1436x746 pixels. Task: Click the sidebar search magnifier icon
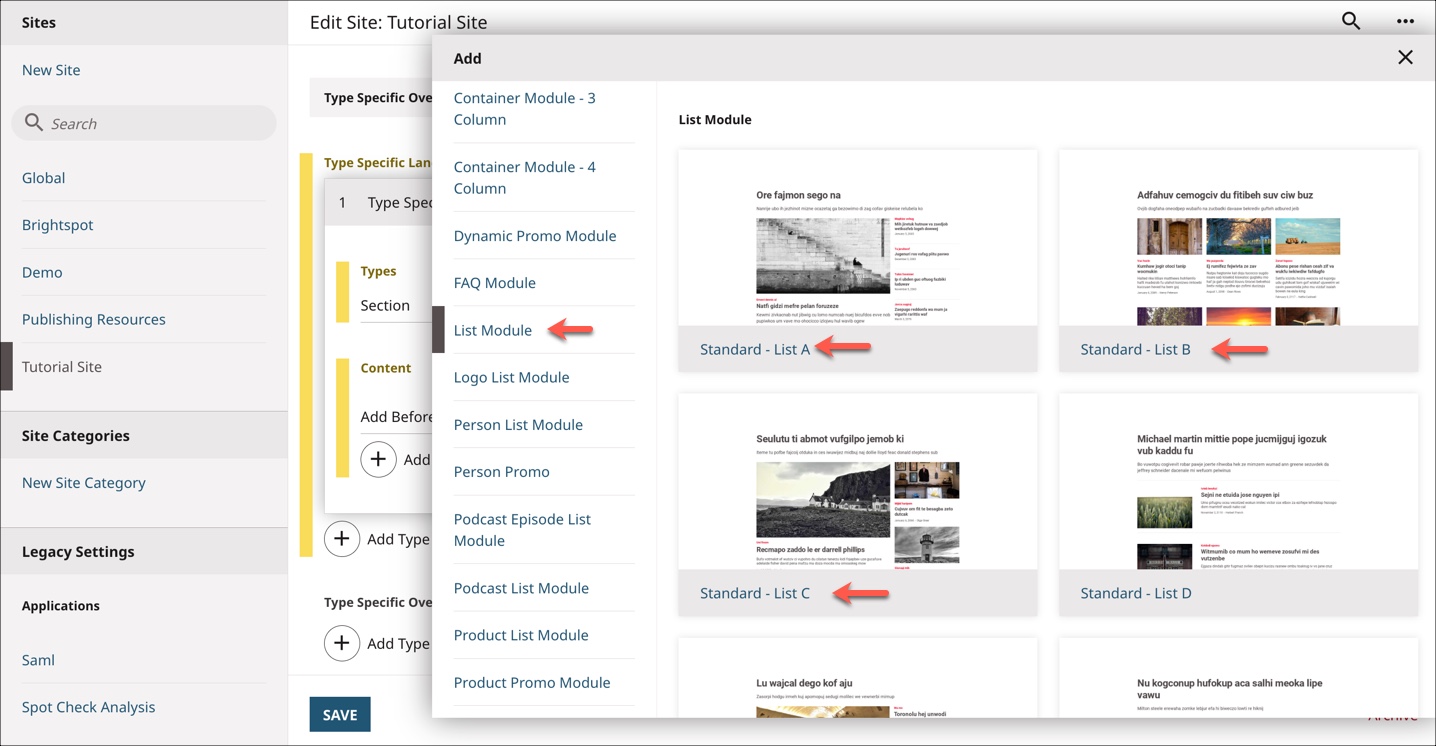click(x=34, y=123)
